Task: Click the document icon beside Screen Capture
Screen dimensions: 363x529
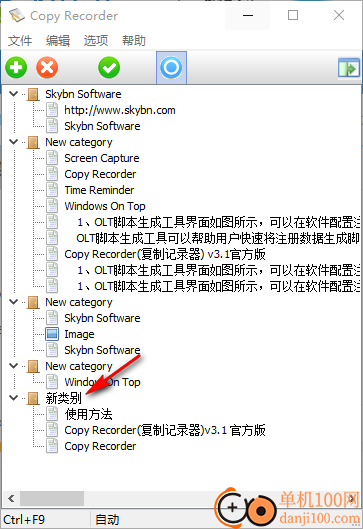Action: (52, 158)
